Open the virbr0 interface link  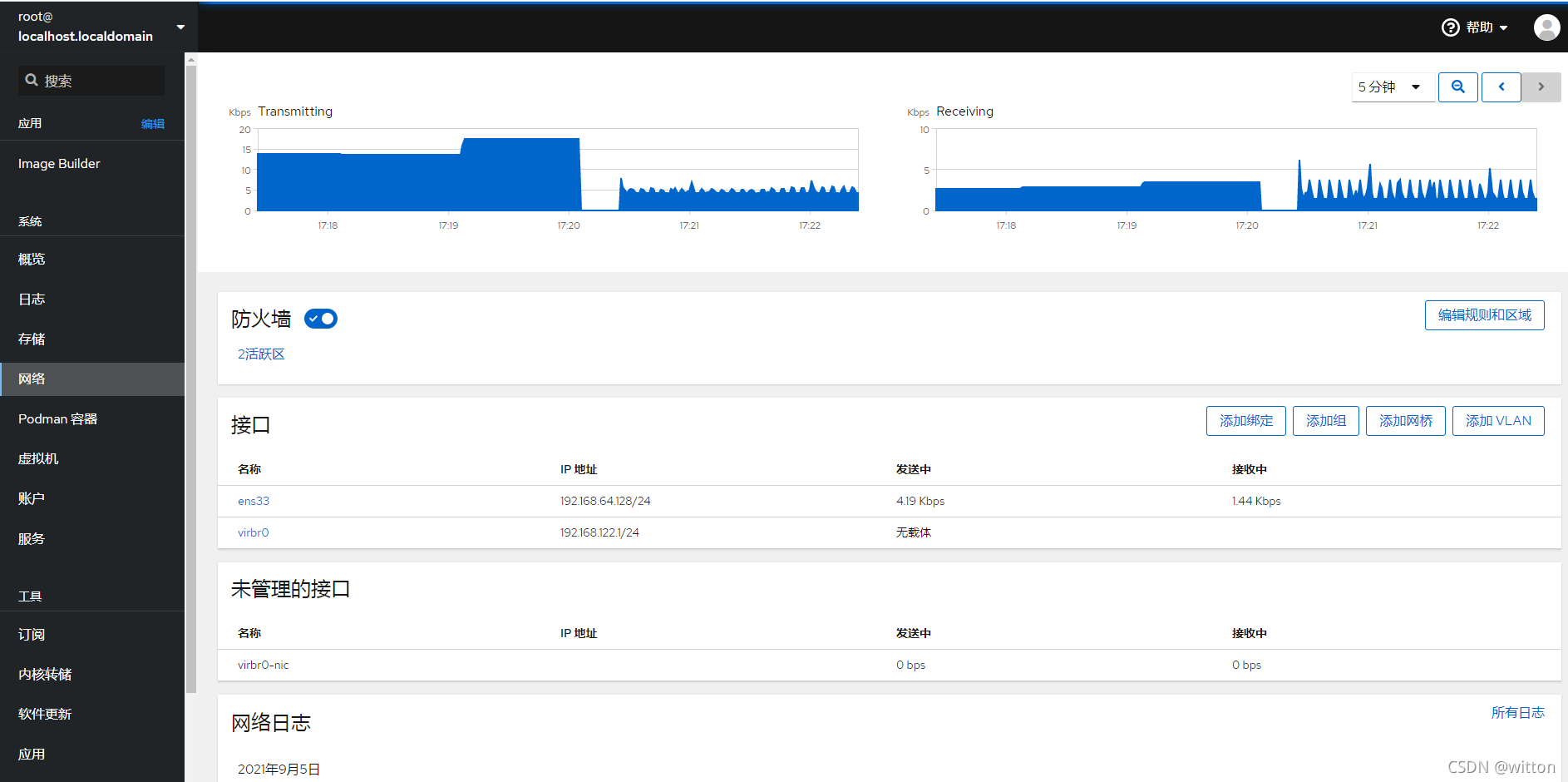[254, 533]
